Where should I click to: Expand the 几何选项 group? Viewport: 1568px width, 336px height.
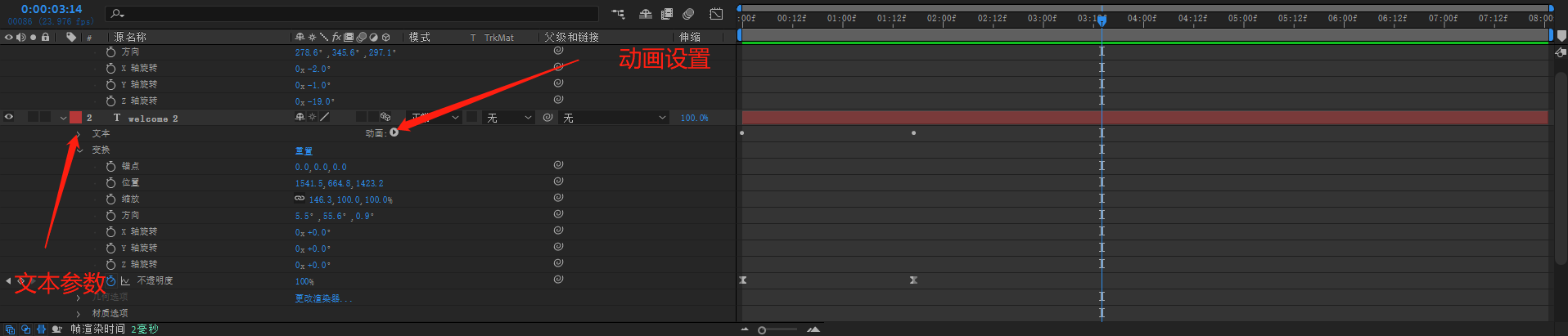tap(79, 298)
